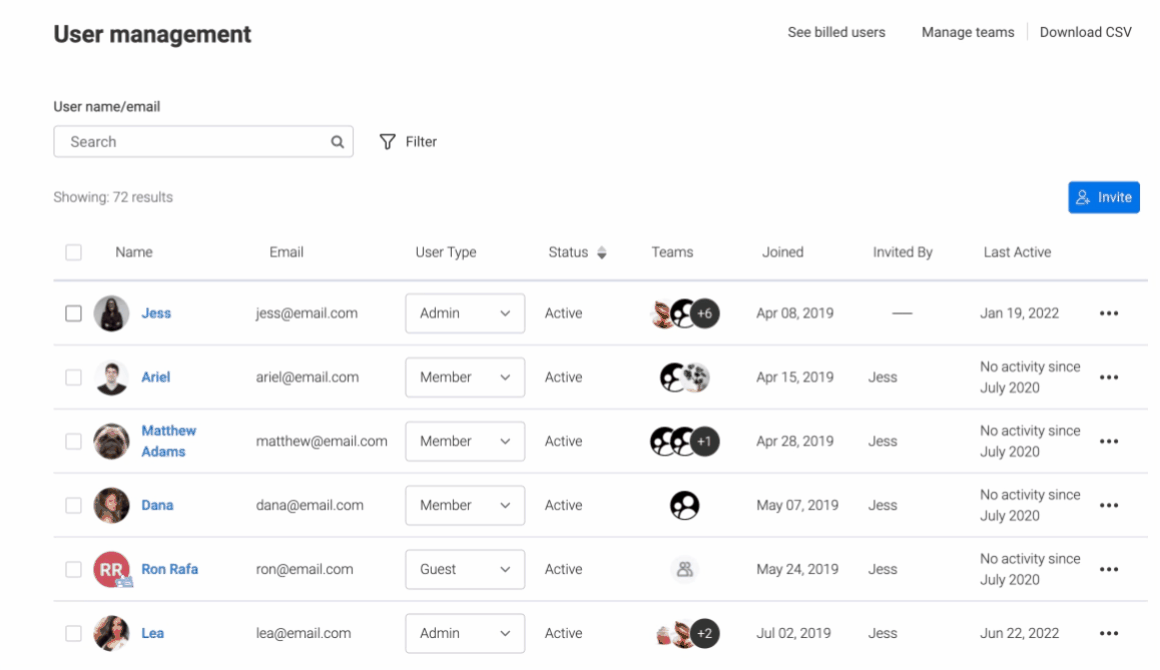Toggle the select-all header checkbox

click(73, 253)
